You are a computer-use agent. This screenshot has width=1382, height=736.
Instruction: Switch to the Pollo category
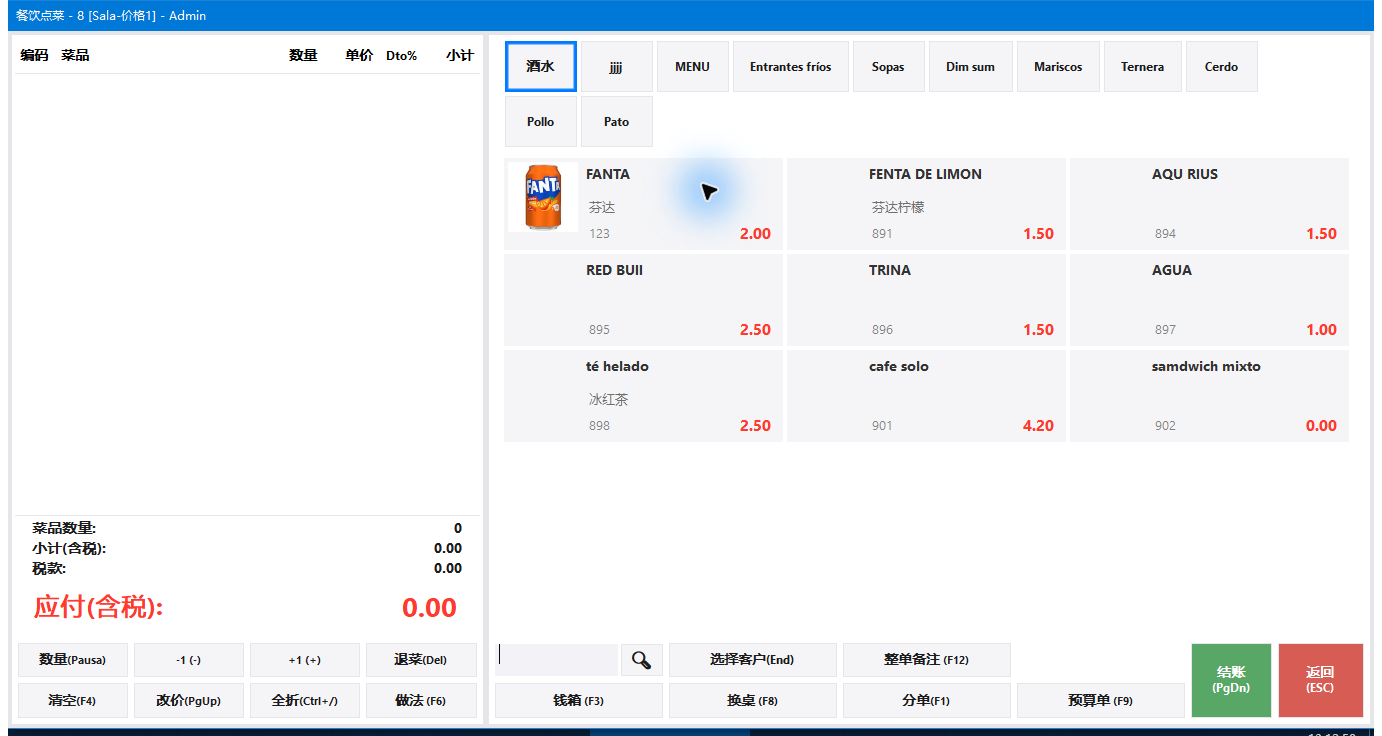click(541, 122)
